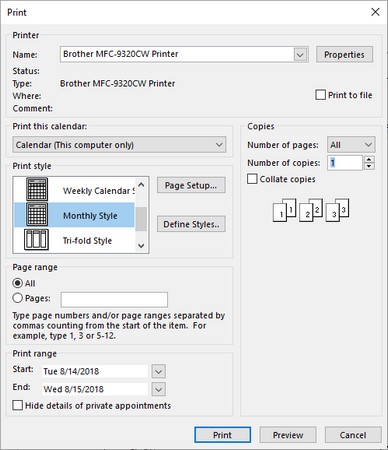The width and height of the screenshot is (388, 450).
Task: Open Page Setup dialog
Action: (191, 185)
